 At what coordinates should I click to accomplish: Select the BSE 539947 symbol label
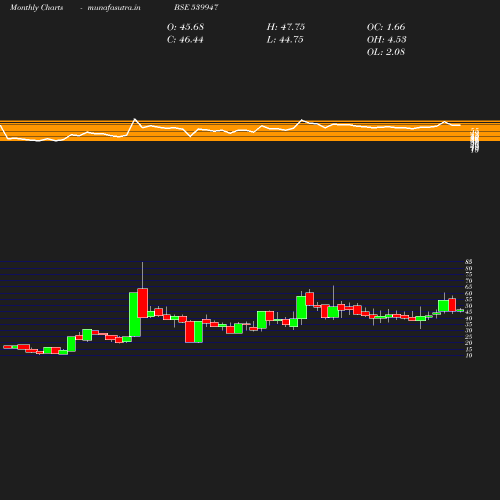(196, 7)
